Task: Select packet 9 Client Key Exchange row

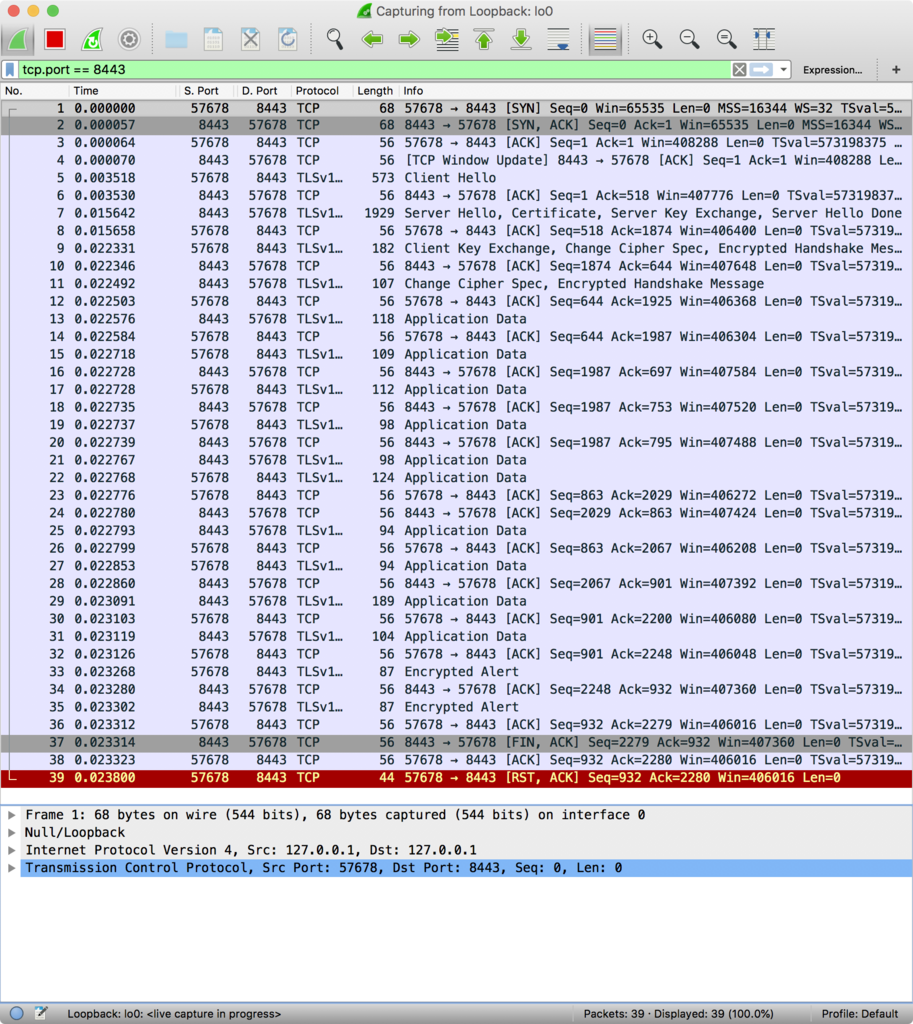Action: pos(456,249)
